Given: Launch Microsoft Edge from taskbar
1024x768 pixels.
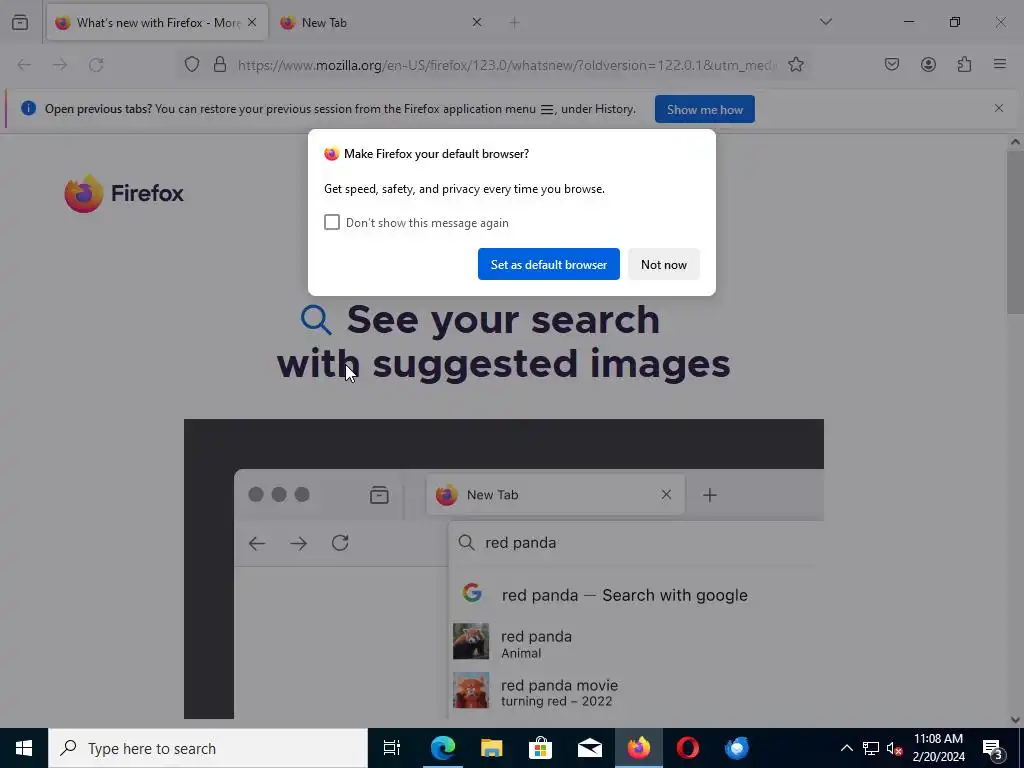Looking at the screenshot, I should click(442, 748).
